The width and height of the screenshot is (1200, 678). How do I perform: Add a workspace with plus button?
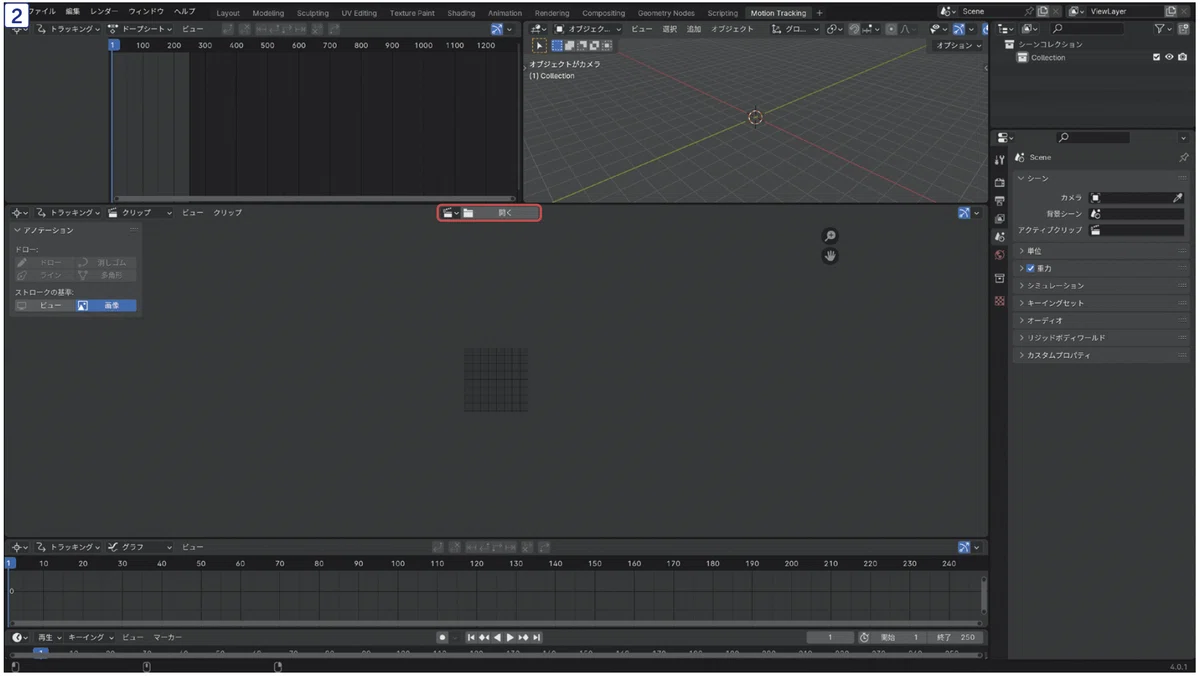(820, 13)
